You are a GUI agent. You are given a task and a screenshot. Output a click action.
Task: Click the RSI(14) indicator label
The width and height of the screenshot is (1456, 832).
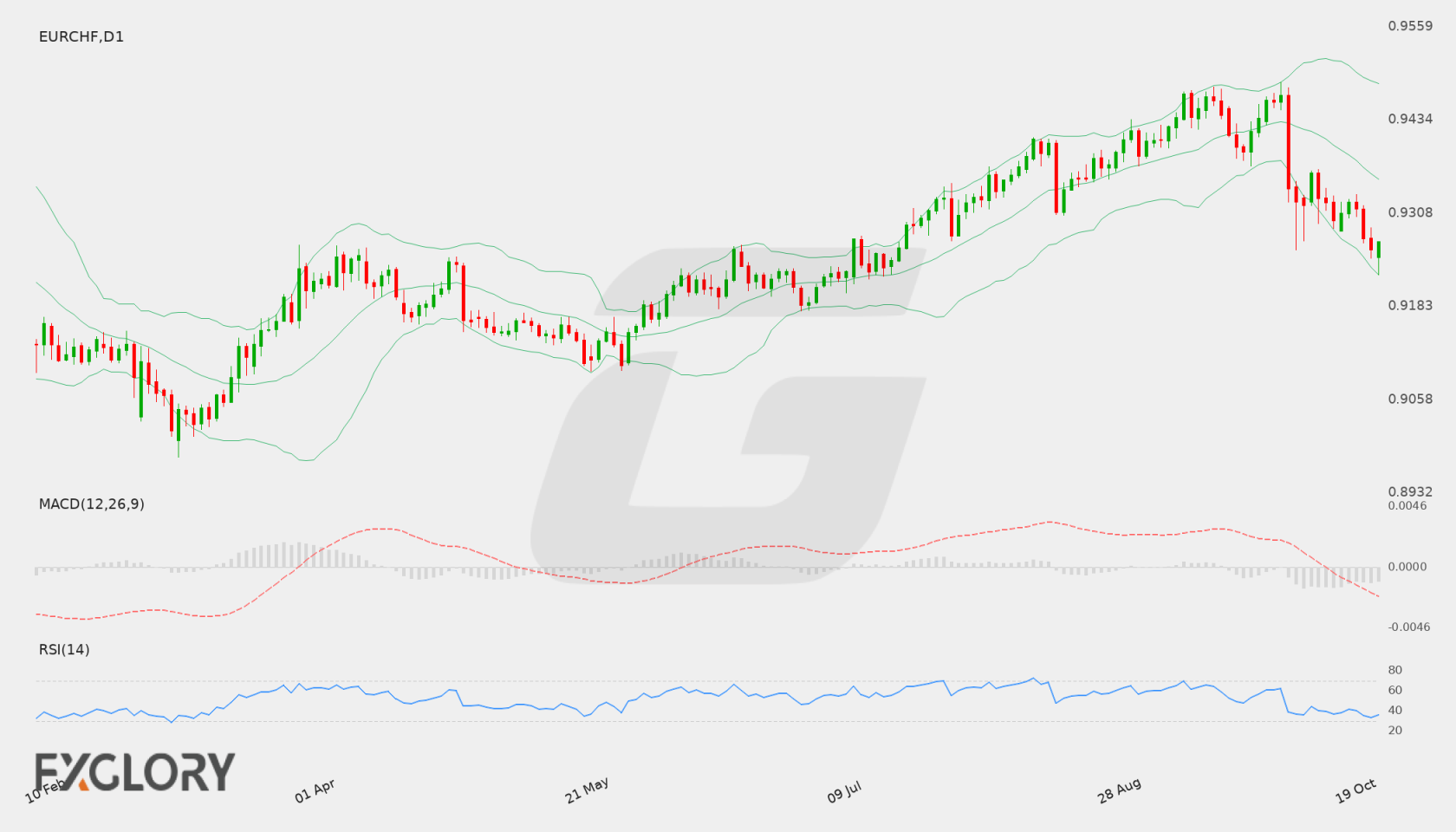point(64,649)
